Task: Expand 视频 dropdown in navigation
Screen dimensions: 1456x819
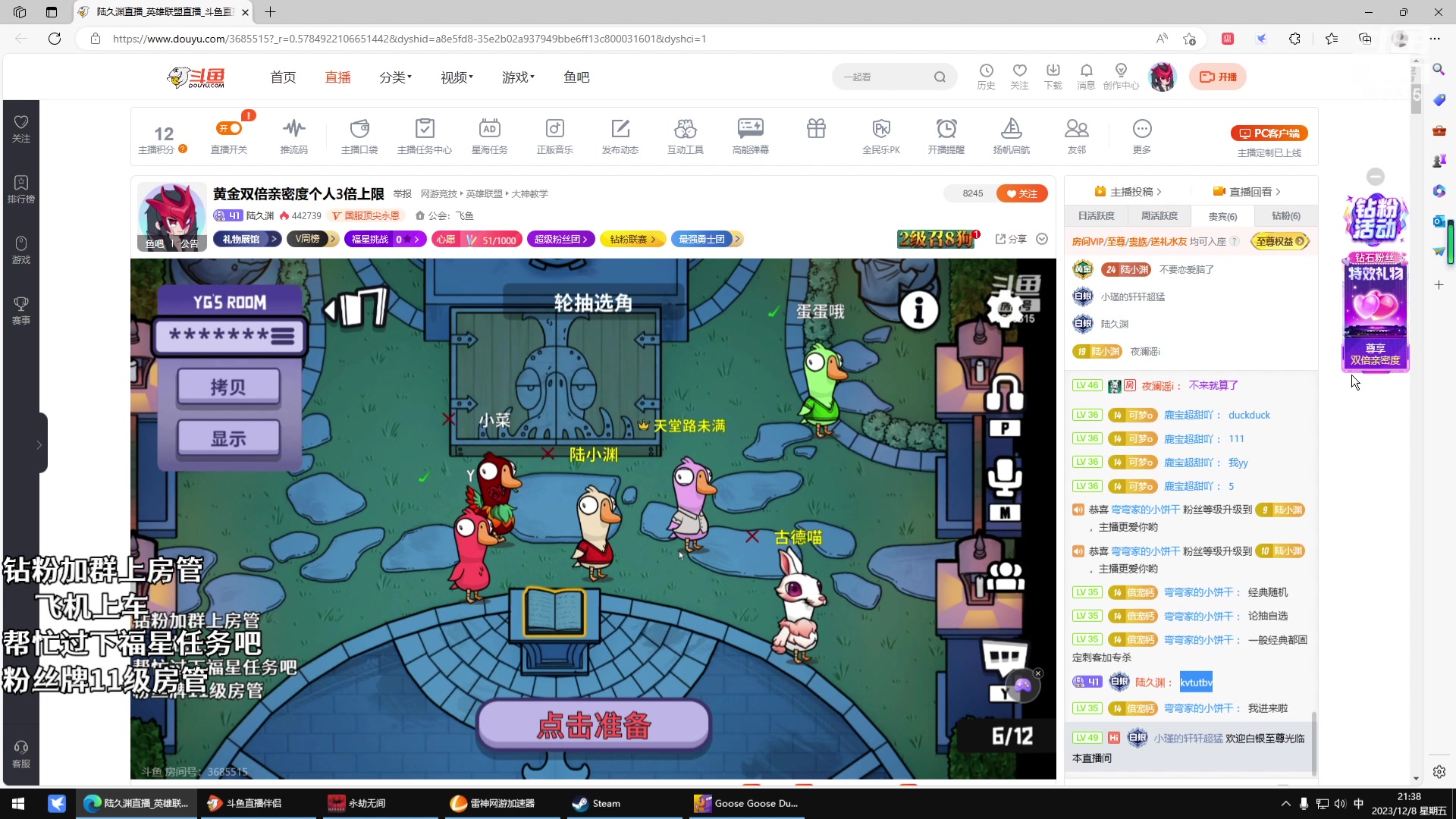Action: (457, 77)
